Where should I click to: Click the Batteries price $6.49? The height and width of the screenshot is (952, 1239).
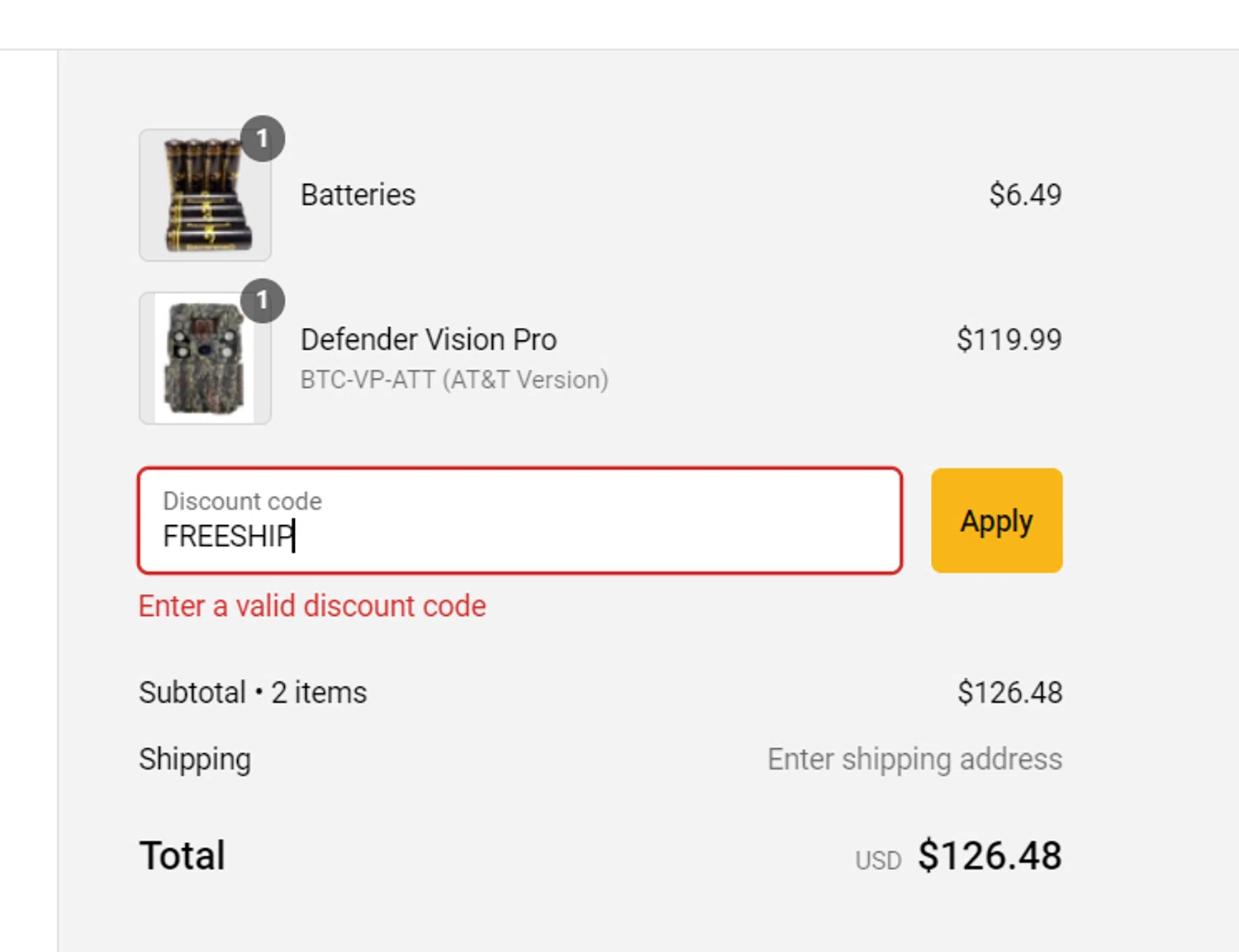[x=1025, y=195]
